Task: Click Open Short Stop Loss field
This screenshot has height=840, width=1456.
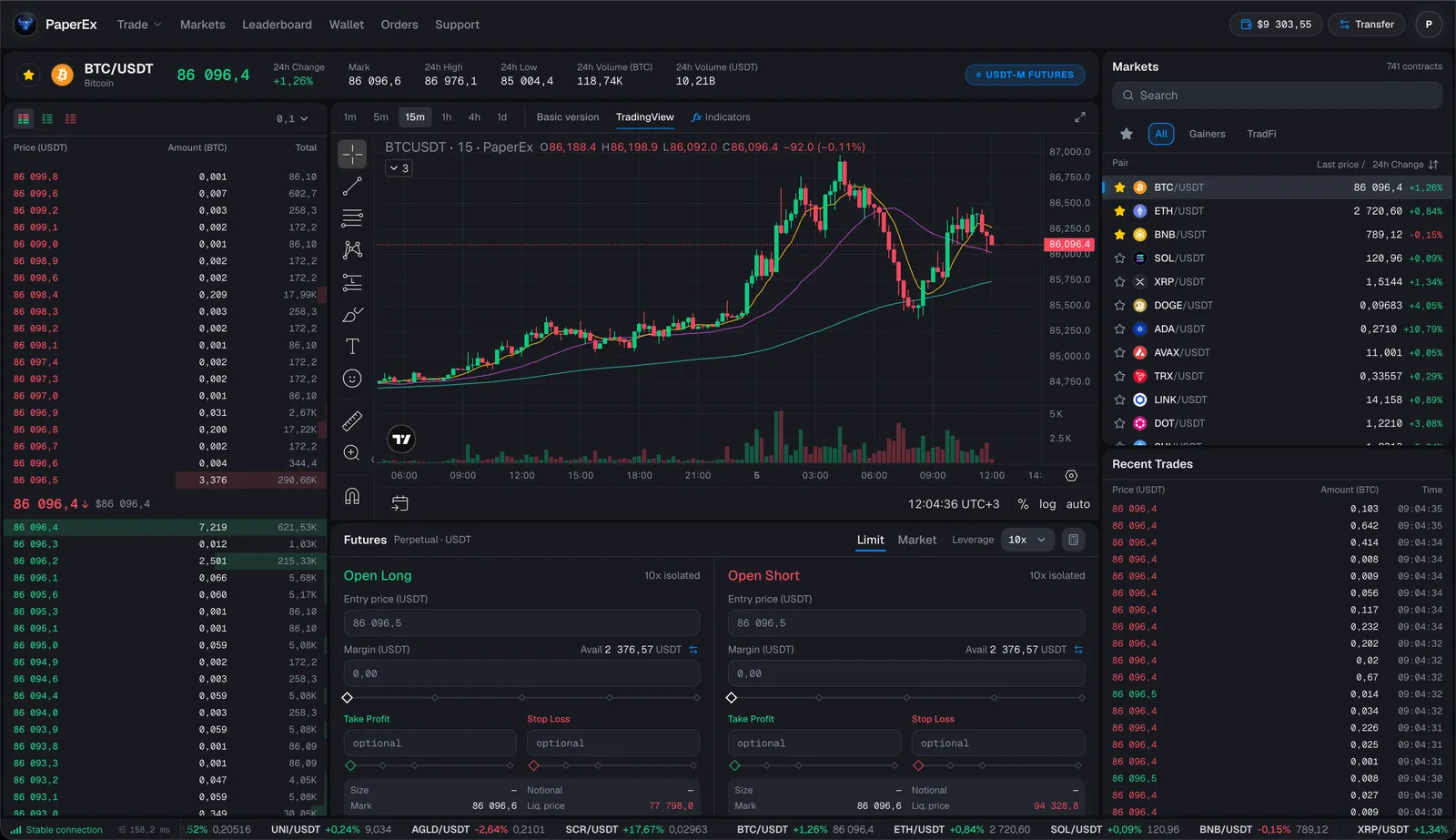Action: (998, 744)
